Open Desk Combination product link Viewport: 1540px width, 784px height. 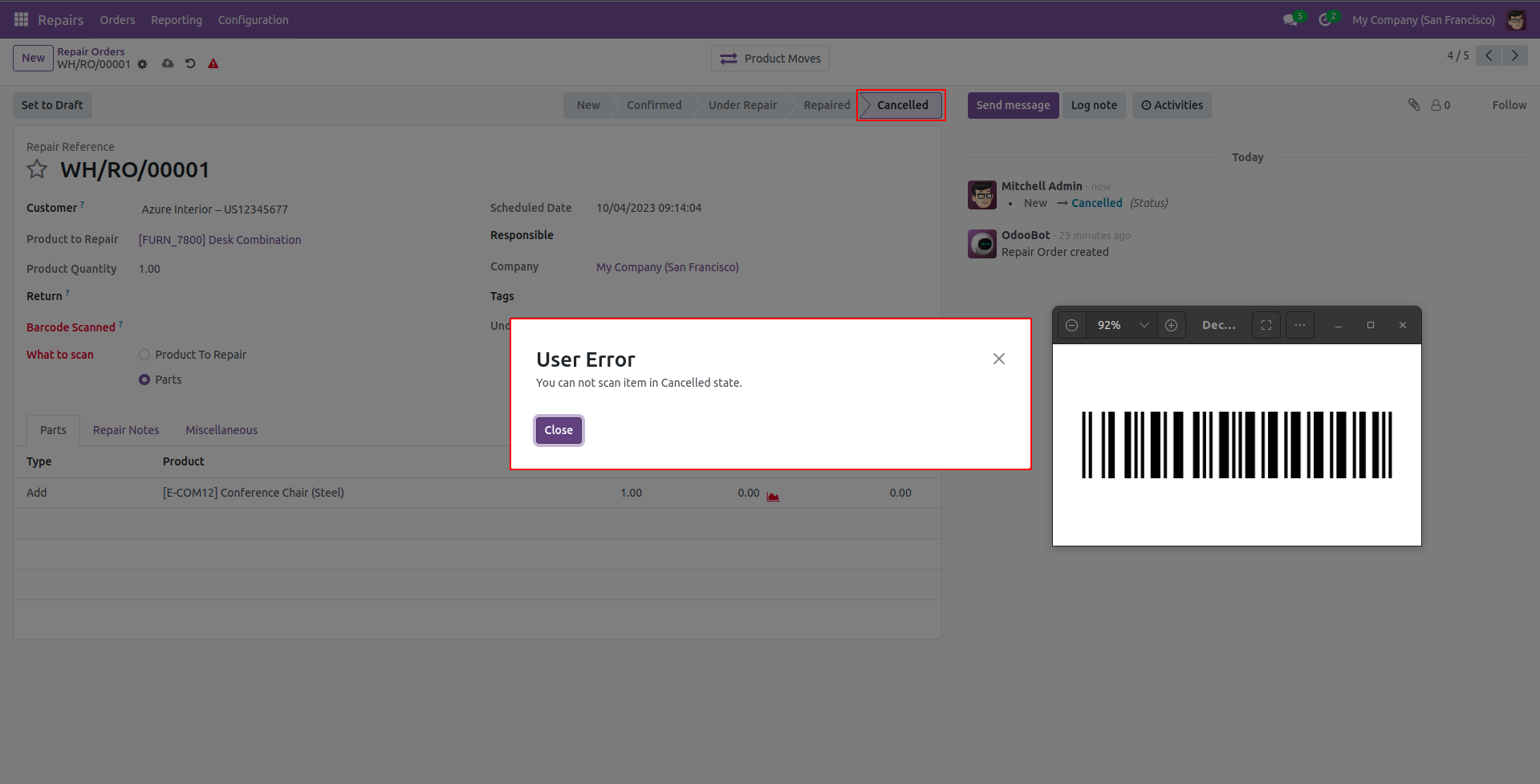point(220,240)
